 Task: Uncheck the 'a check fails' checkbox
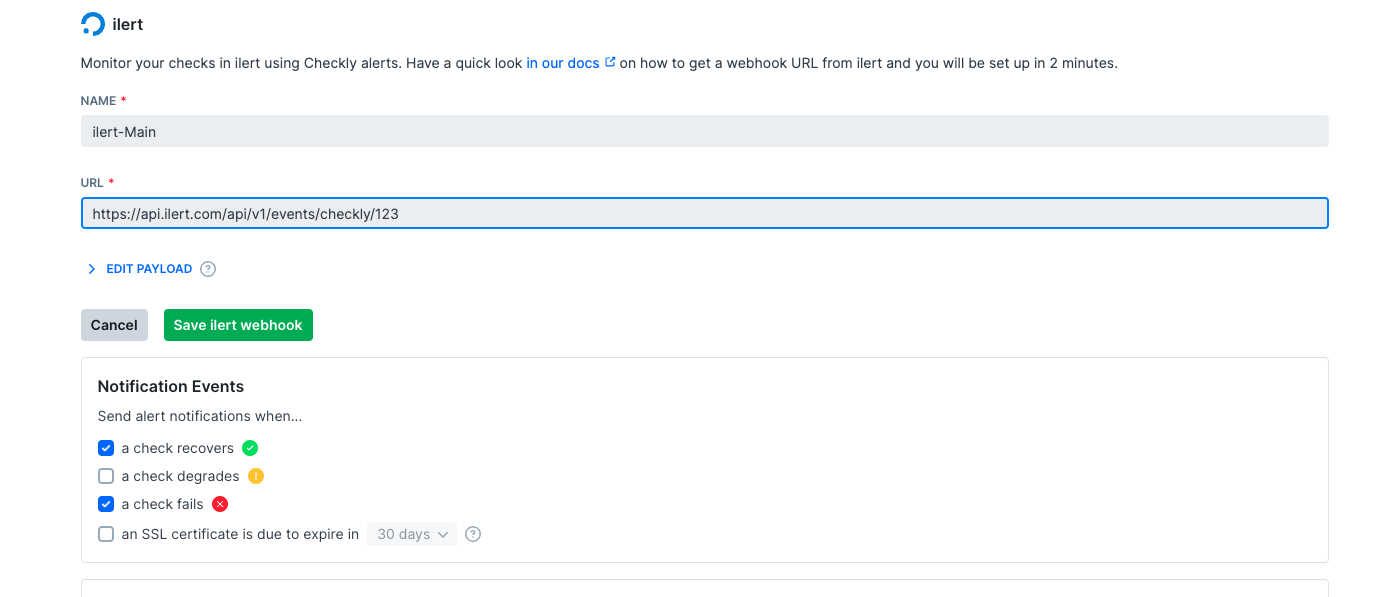(106, 504)
